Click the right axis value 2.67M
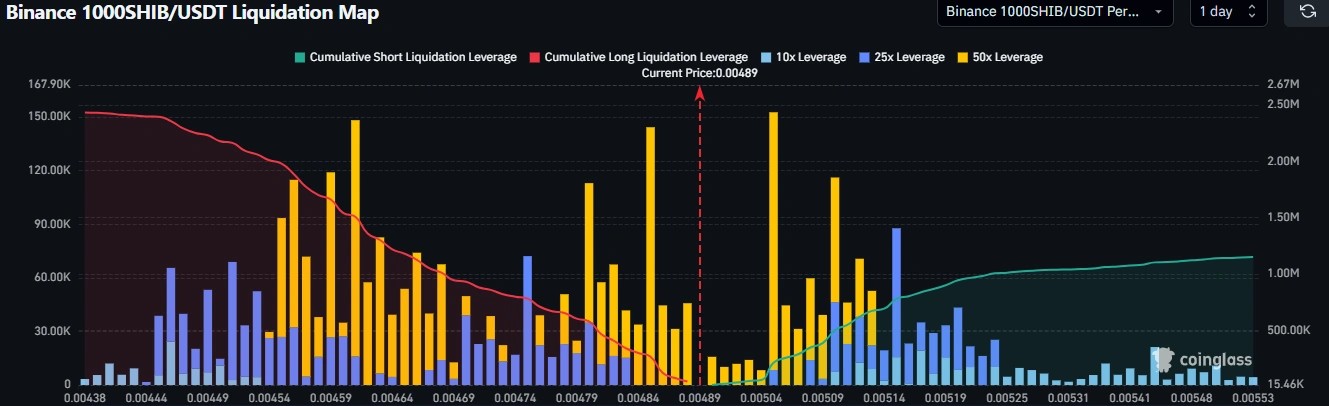The height and width of the screenshot is (406, 1329). coord(1282,84)
